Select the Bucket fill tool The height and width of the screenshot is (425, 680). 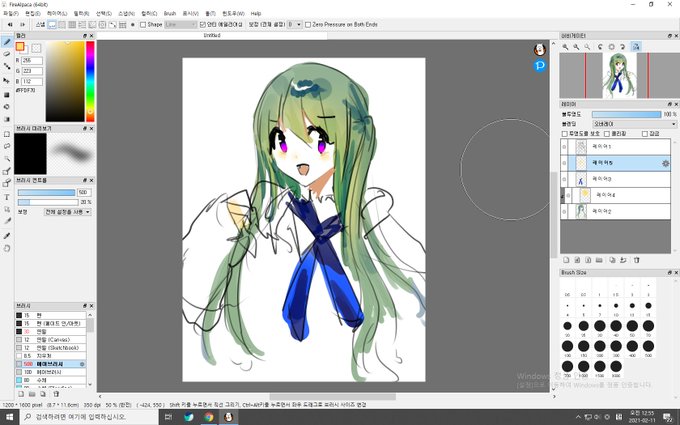pos(7,107)
